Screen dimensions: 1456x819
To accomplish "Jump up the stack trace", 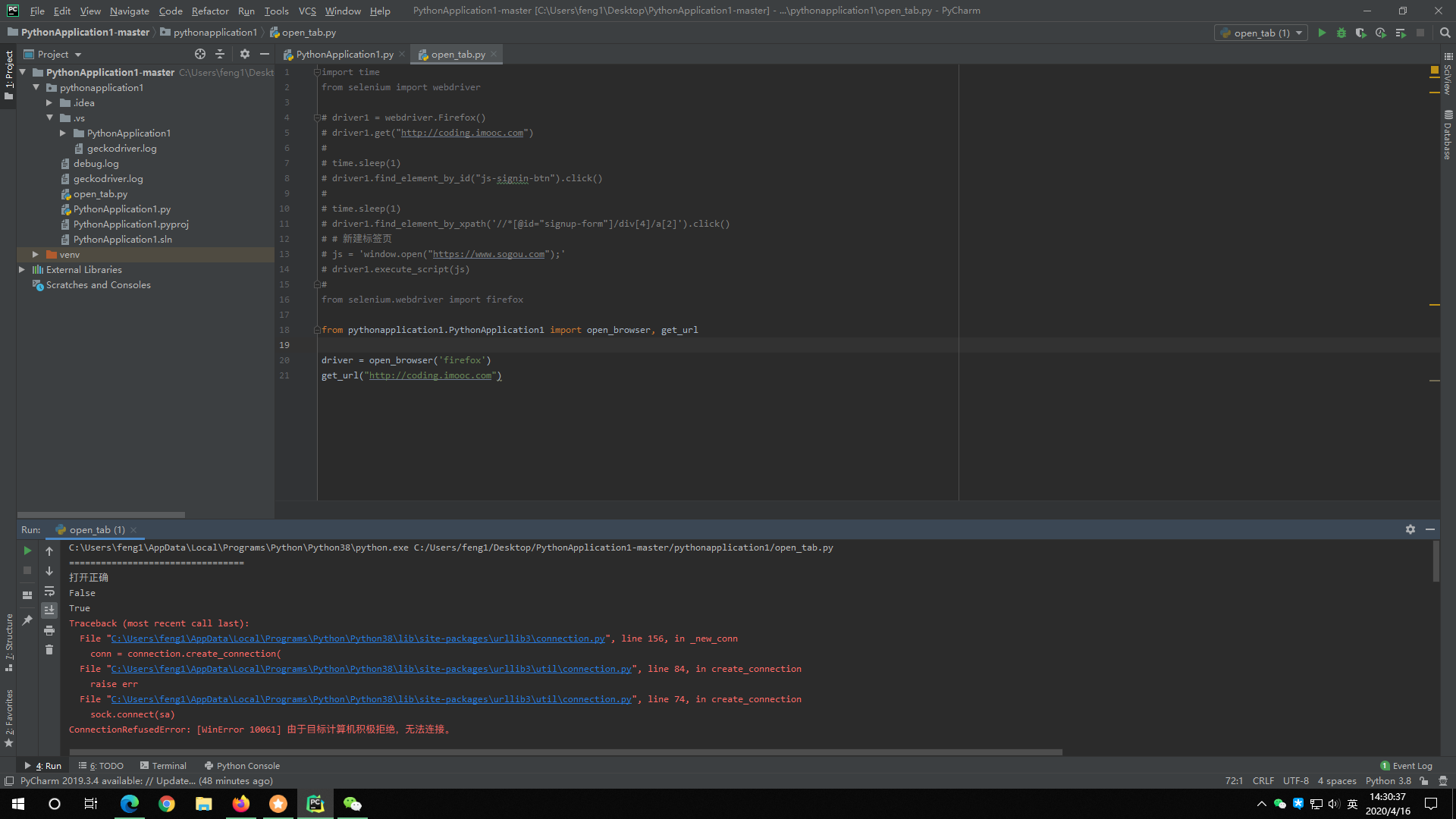I will 49,551.
